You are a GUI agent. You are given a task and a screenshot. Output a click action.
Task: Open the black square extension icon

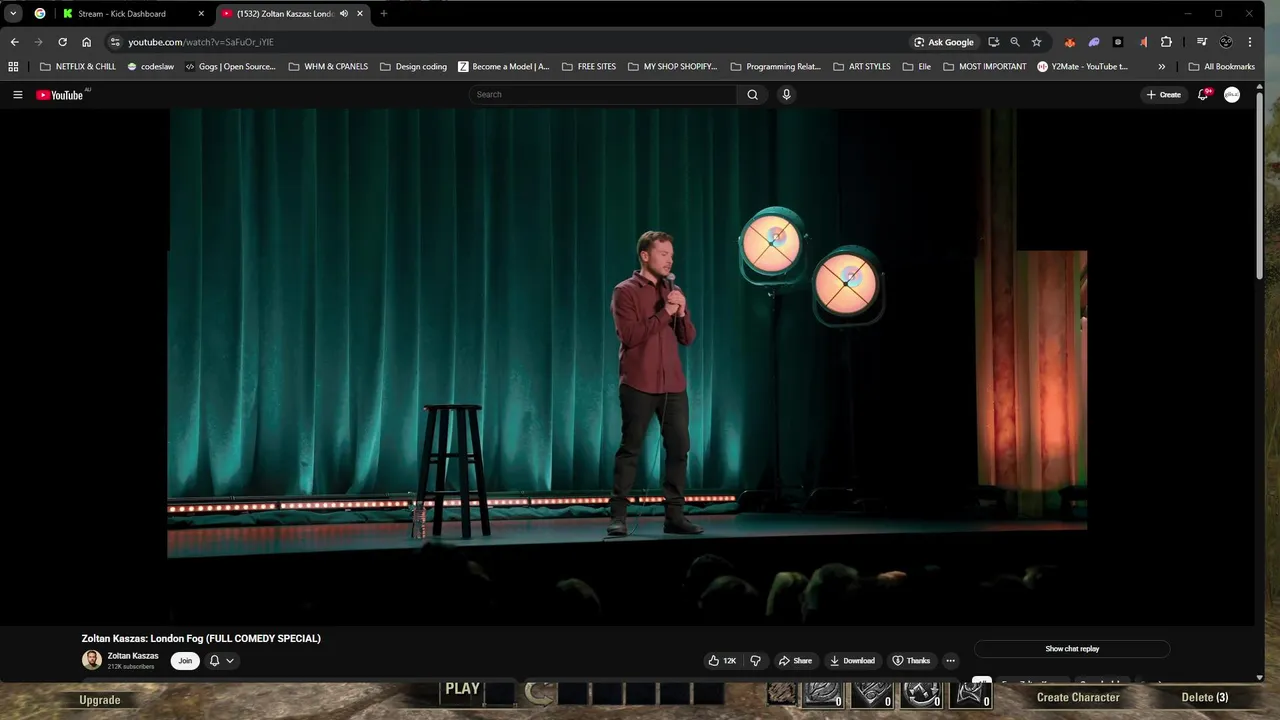point(1118,42)
